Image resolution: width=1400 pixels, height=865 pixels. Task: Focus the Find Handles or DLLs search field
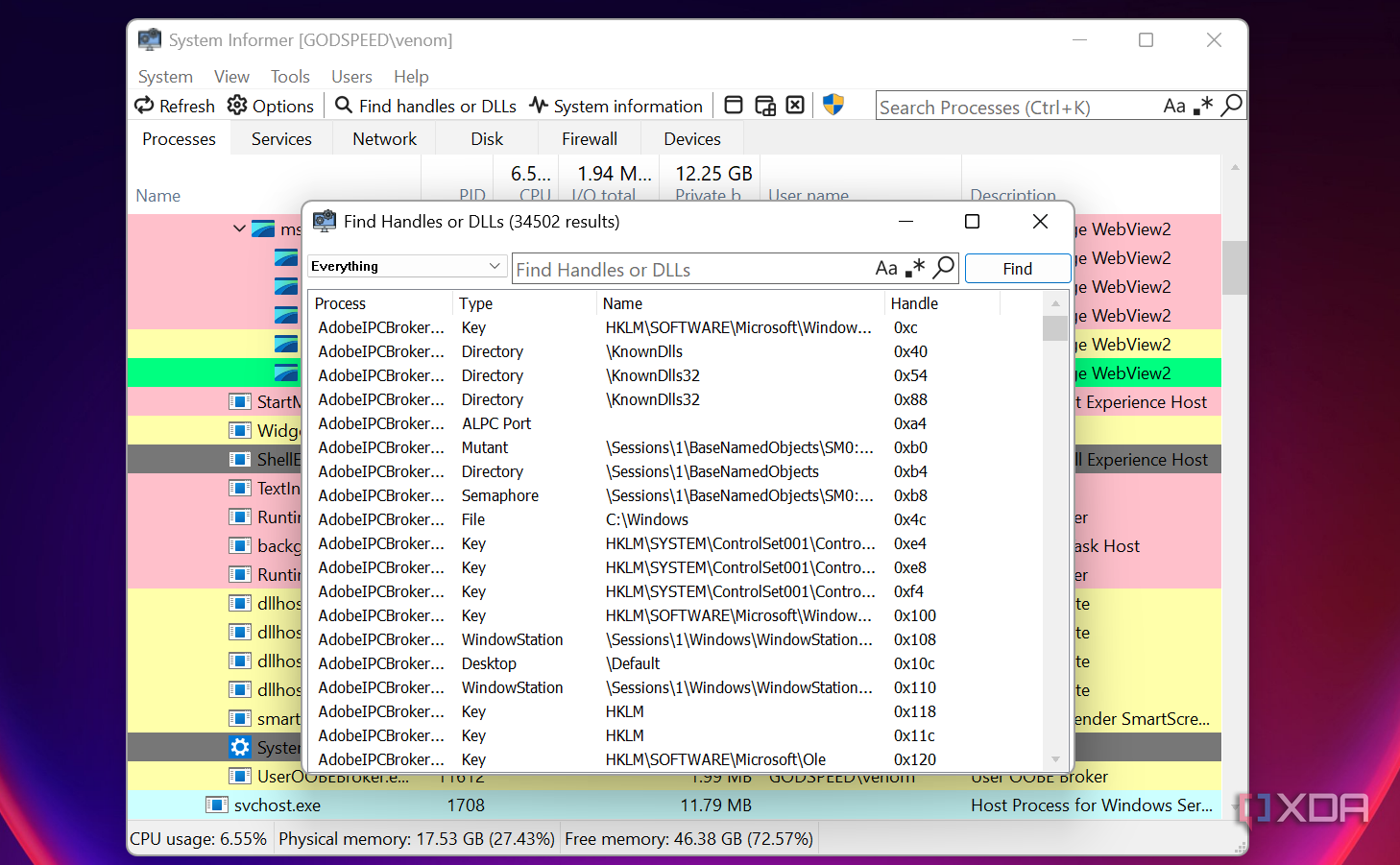pos(691,270)
